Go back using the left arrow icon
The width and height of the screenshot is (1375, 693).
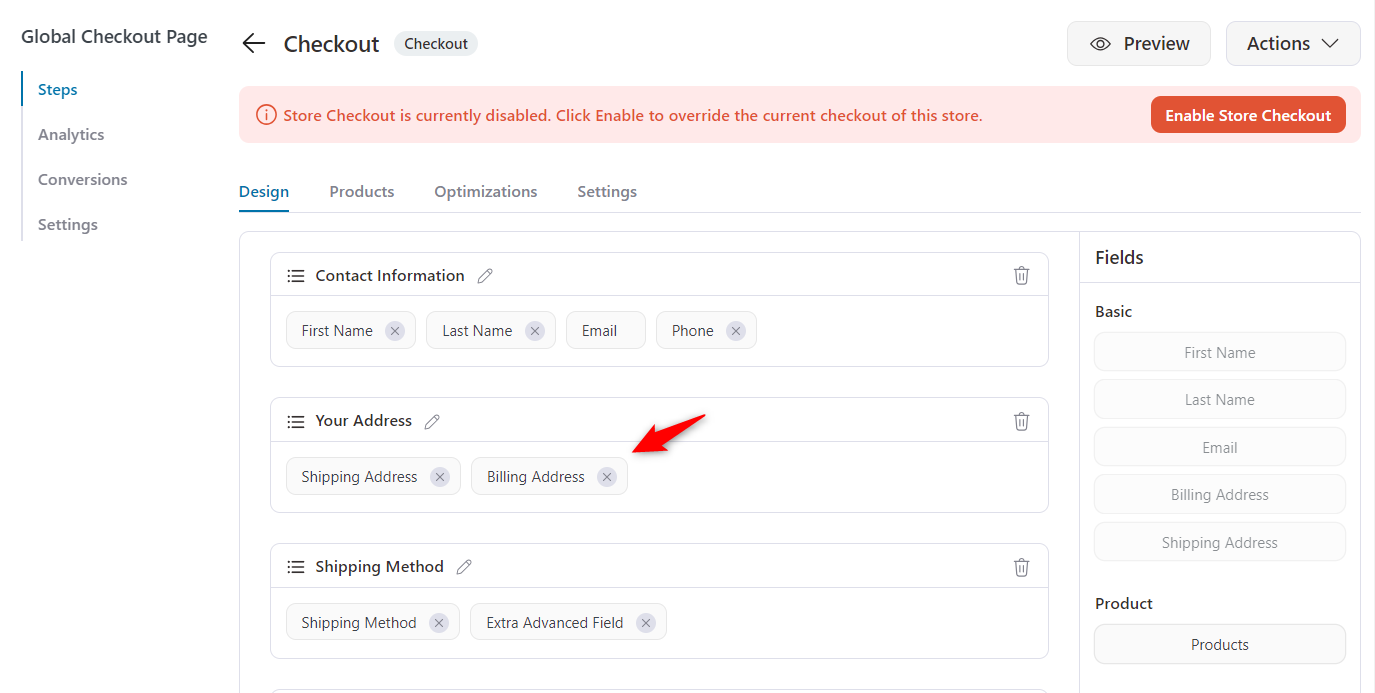pos(254,43)
